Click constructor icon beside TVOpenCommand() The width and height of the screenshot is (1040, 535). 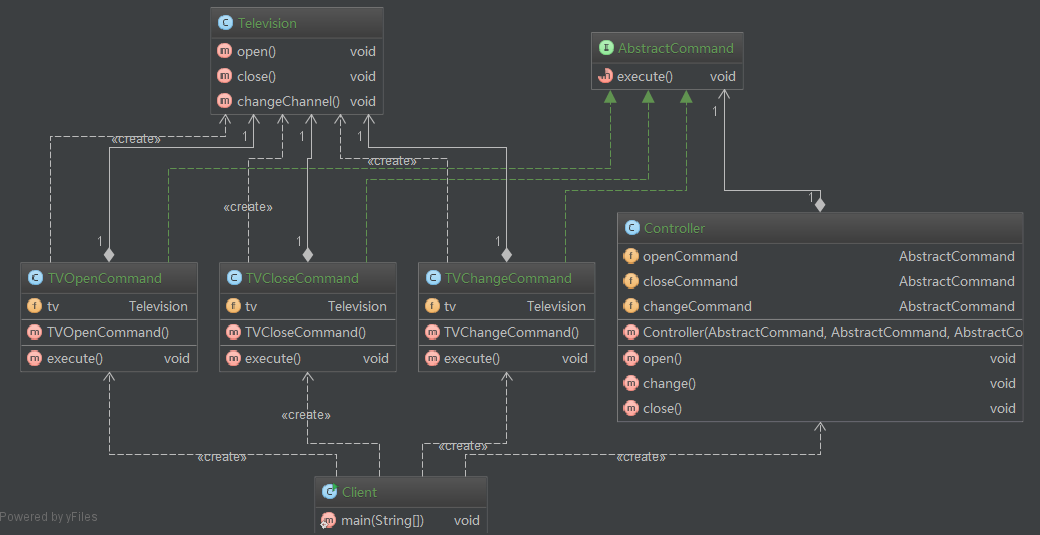click(x=34, y=332)
